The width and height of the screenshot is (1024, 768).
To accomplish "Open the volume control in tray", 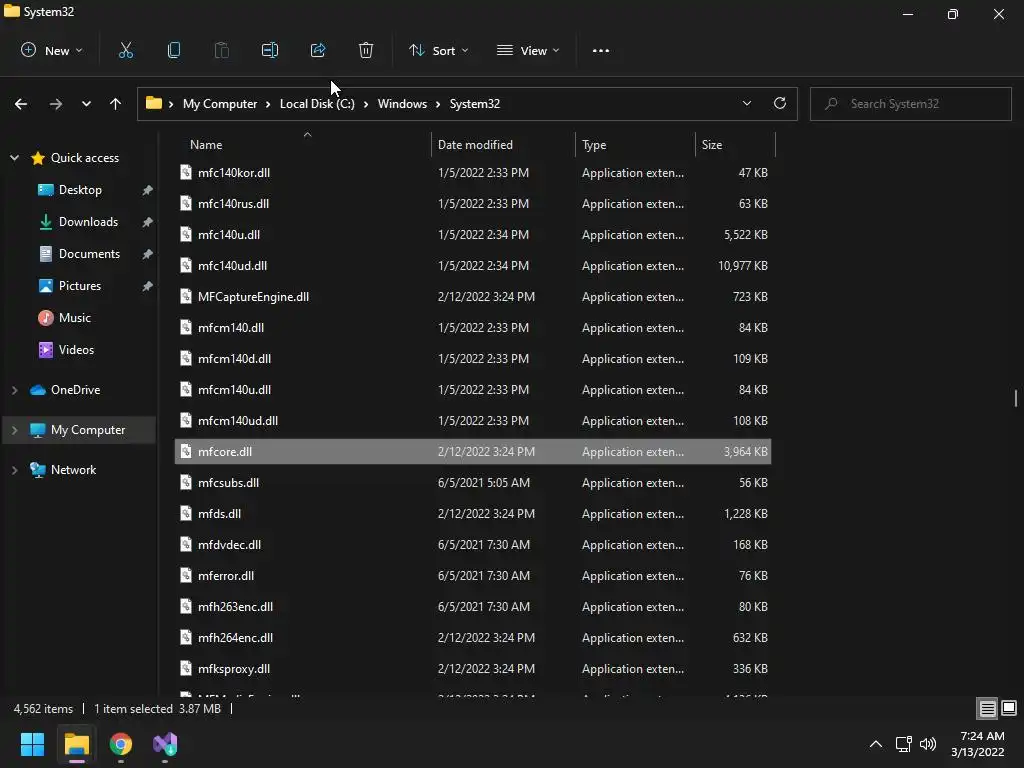I will pyautogui.click(x=928, y=744).
